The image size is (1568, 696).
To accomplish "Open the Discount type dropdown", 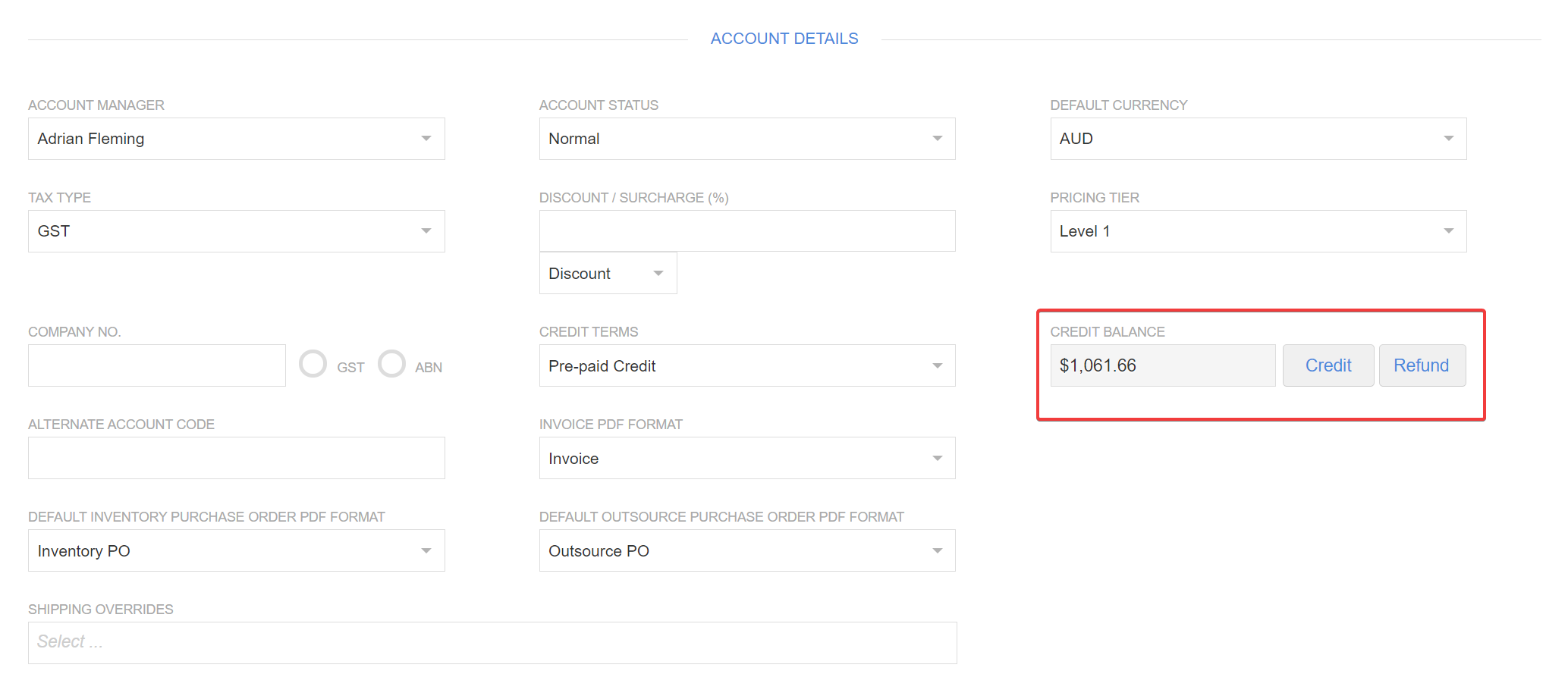I will click(608, 274).
